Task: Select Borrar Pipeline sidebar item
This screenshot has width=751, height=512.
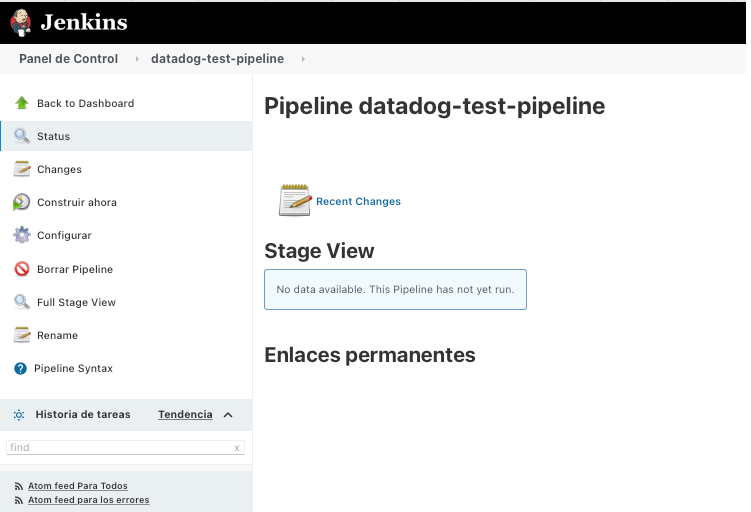Action: click(75, 269)
